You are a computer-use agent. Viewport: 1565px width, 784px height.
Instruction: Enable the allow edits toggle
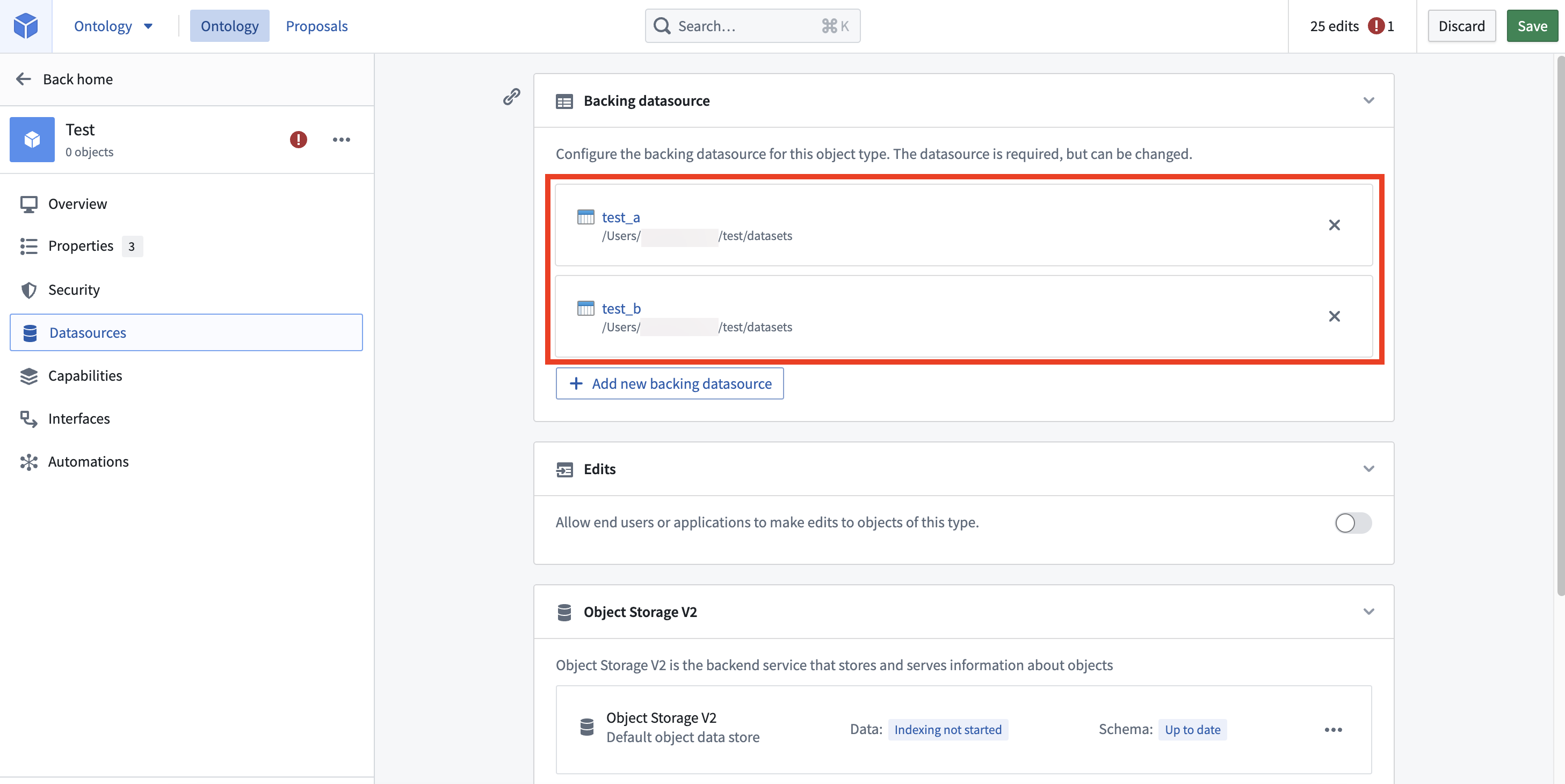1353,523
